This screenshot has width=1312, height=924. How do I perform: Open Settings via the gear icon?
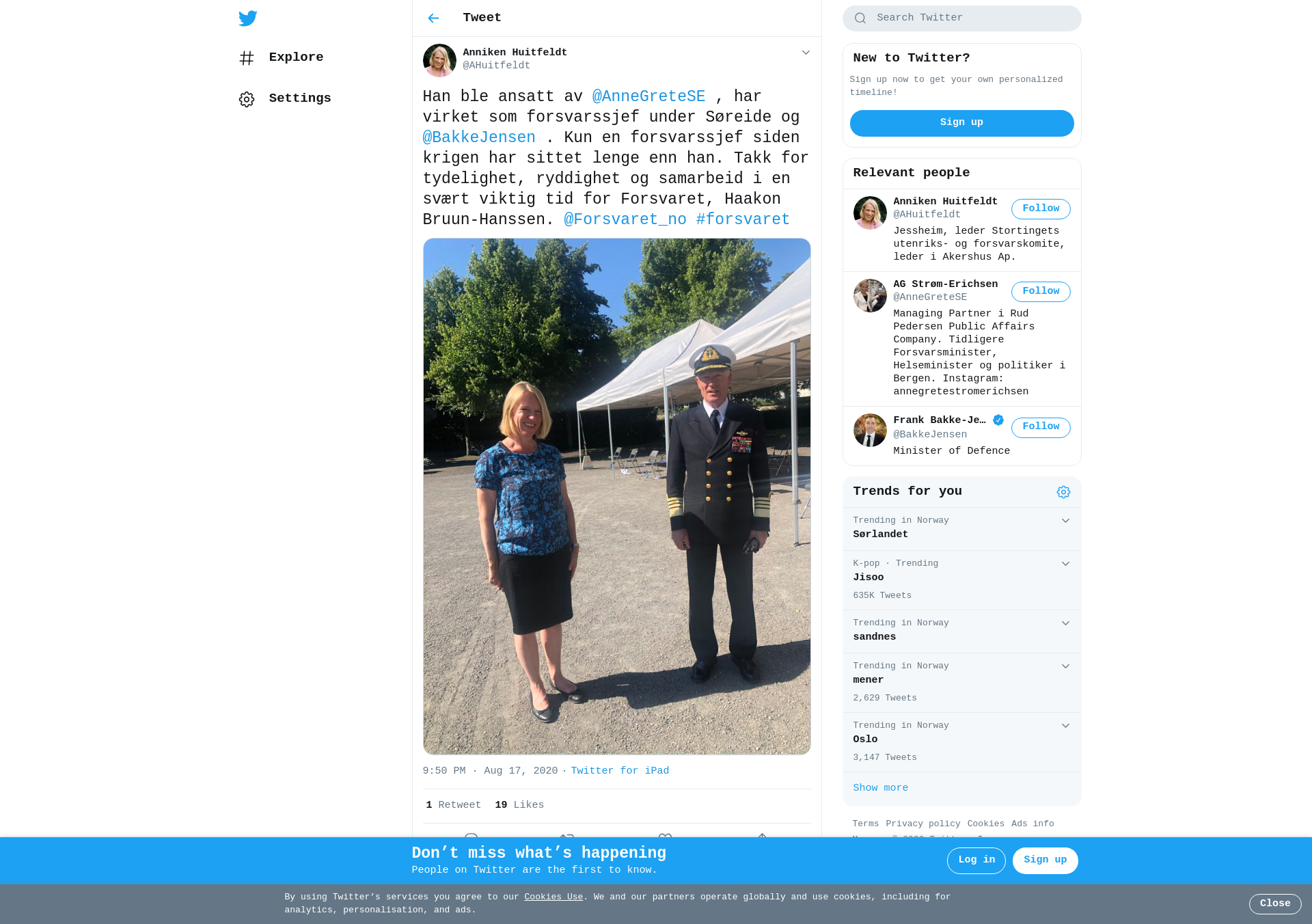(x=247, y=99)
